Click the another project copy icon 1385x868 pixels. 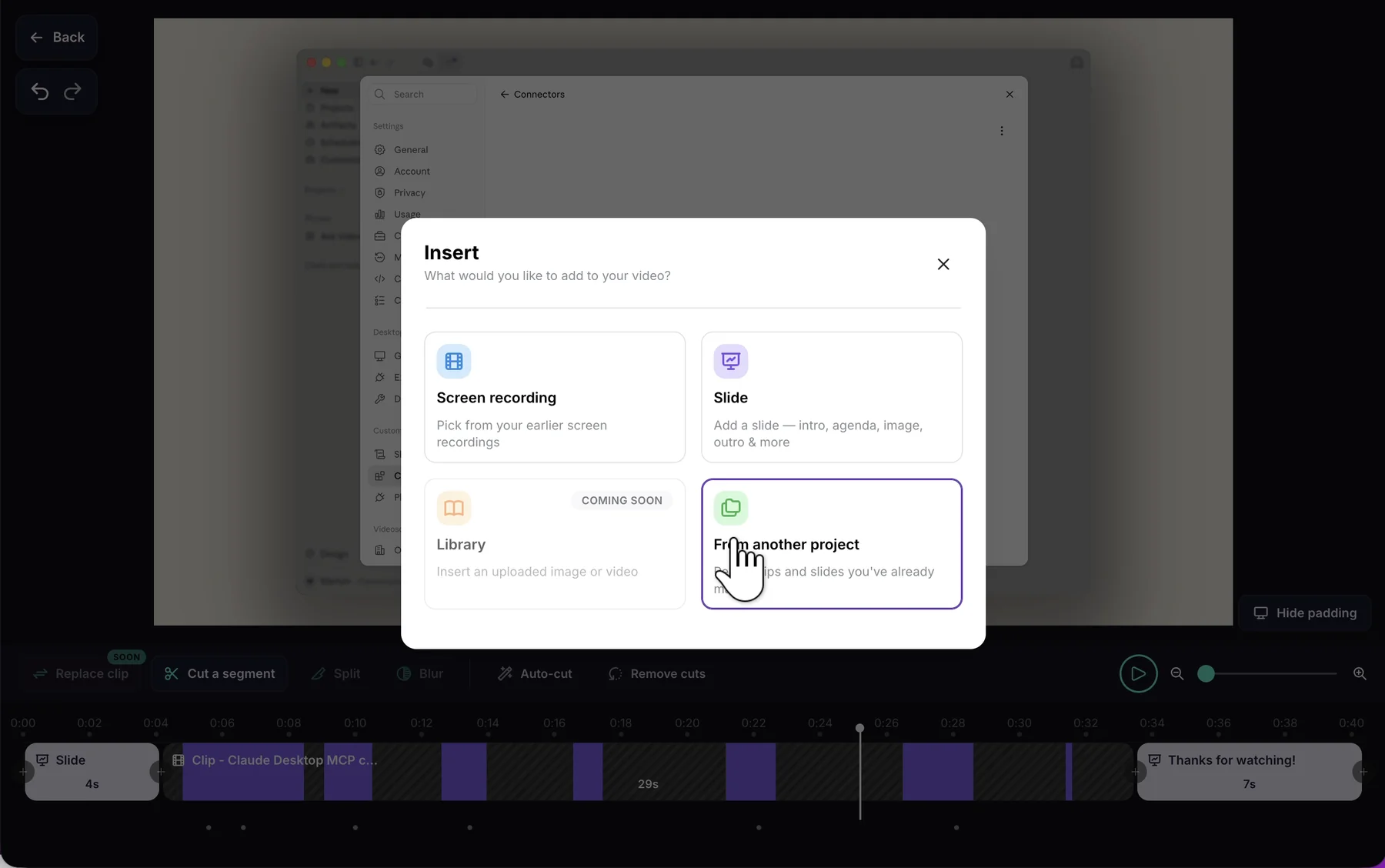[x=731, y=508]
